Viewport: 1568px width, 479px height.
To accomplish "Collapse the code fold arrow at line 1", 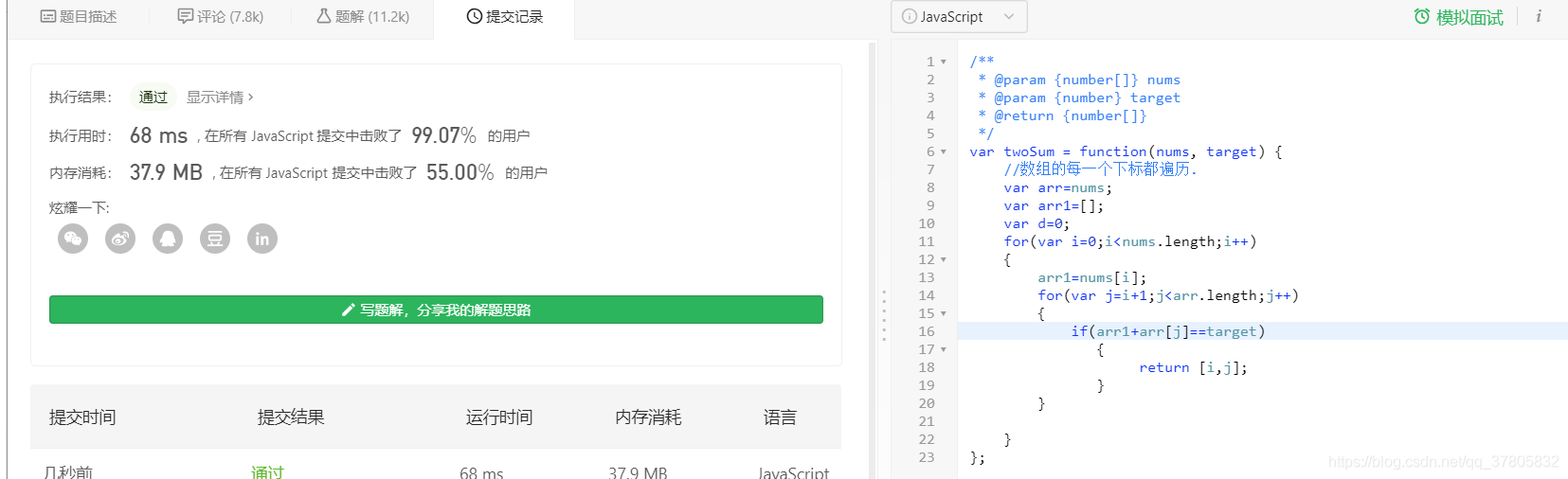I will (944, 62).
